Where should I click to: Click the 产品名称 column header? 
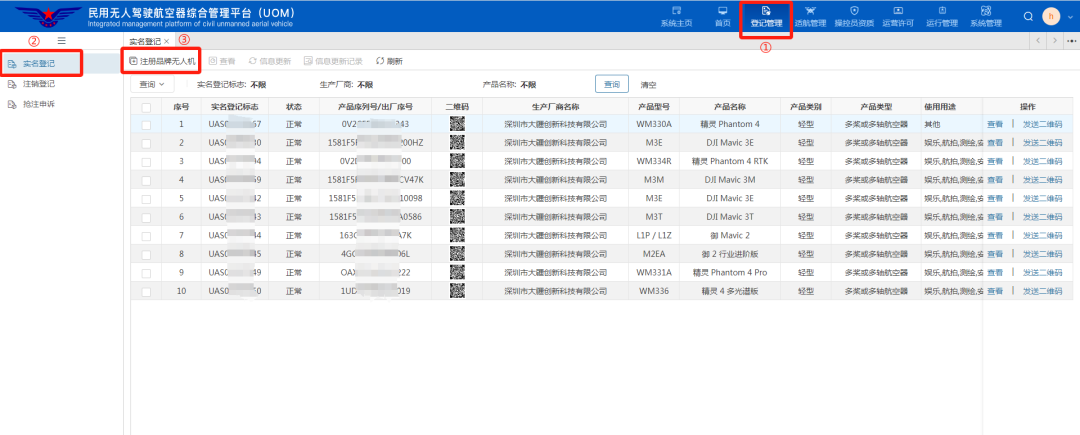click(x=730, y=107)
